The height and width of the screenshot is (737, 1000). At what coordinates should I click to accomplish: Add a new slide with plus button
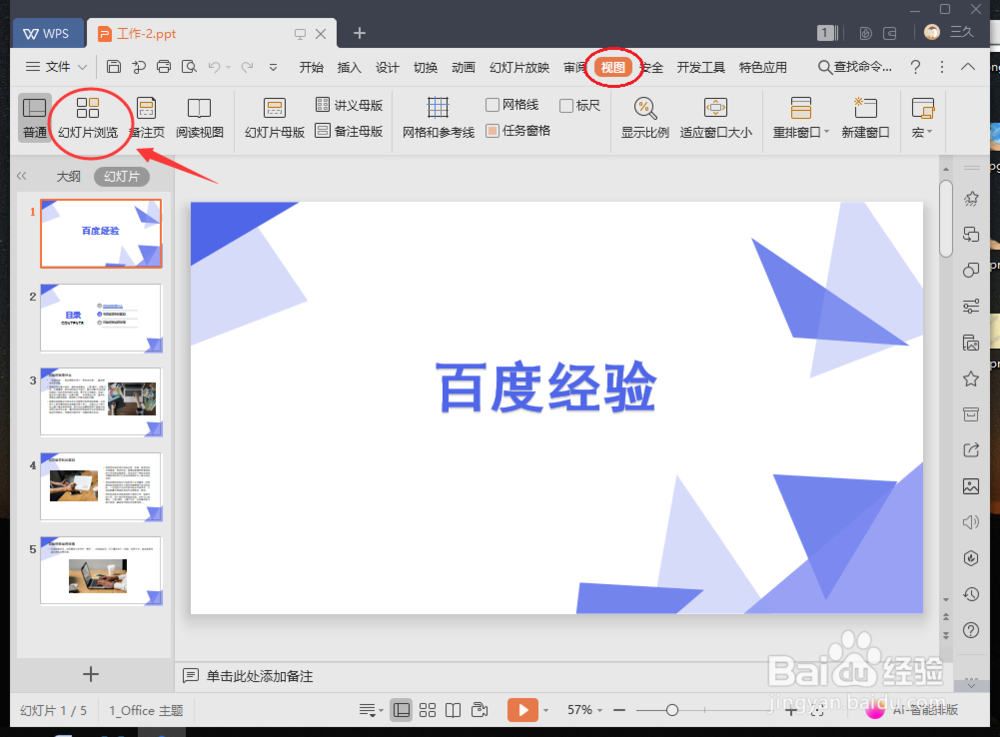[91, 674]
